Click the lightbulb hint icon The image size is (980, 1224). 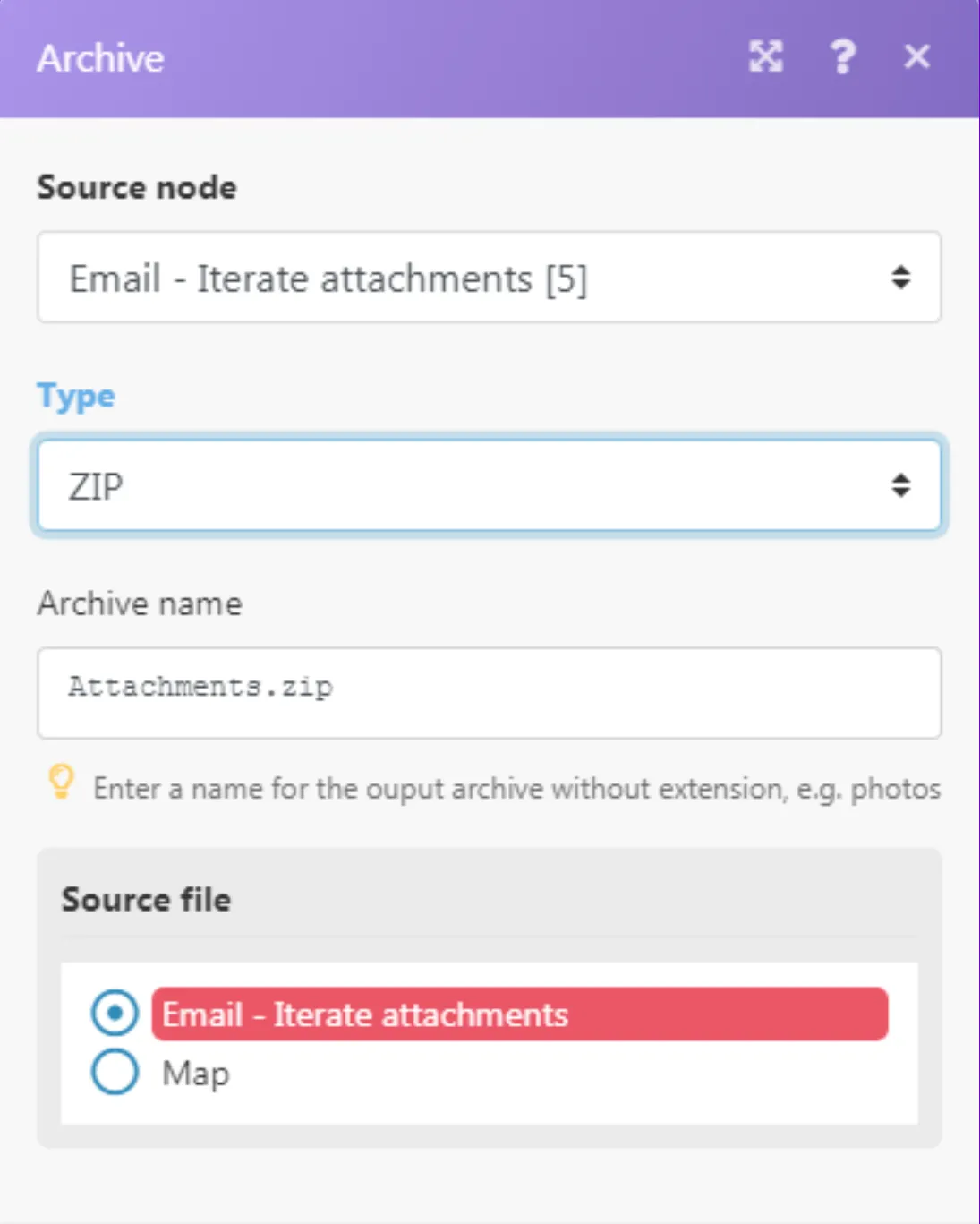pyautogui.click(x=61, y=782)
